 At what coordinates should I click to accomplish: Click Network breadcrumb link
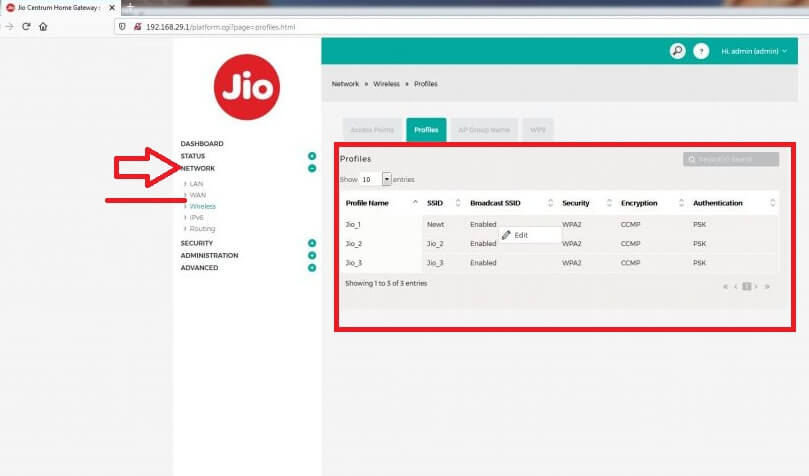[345, 84]
